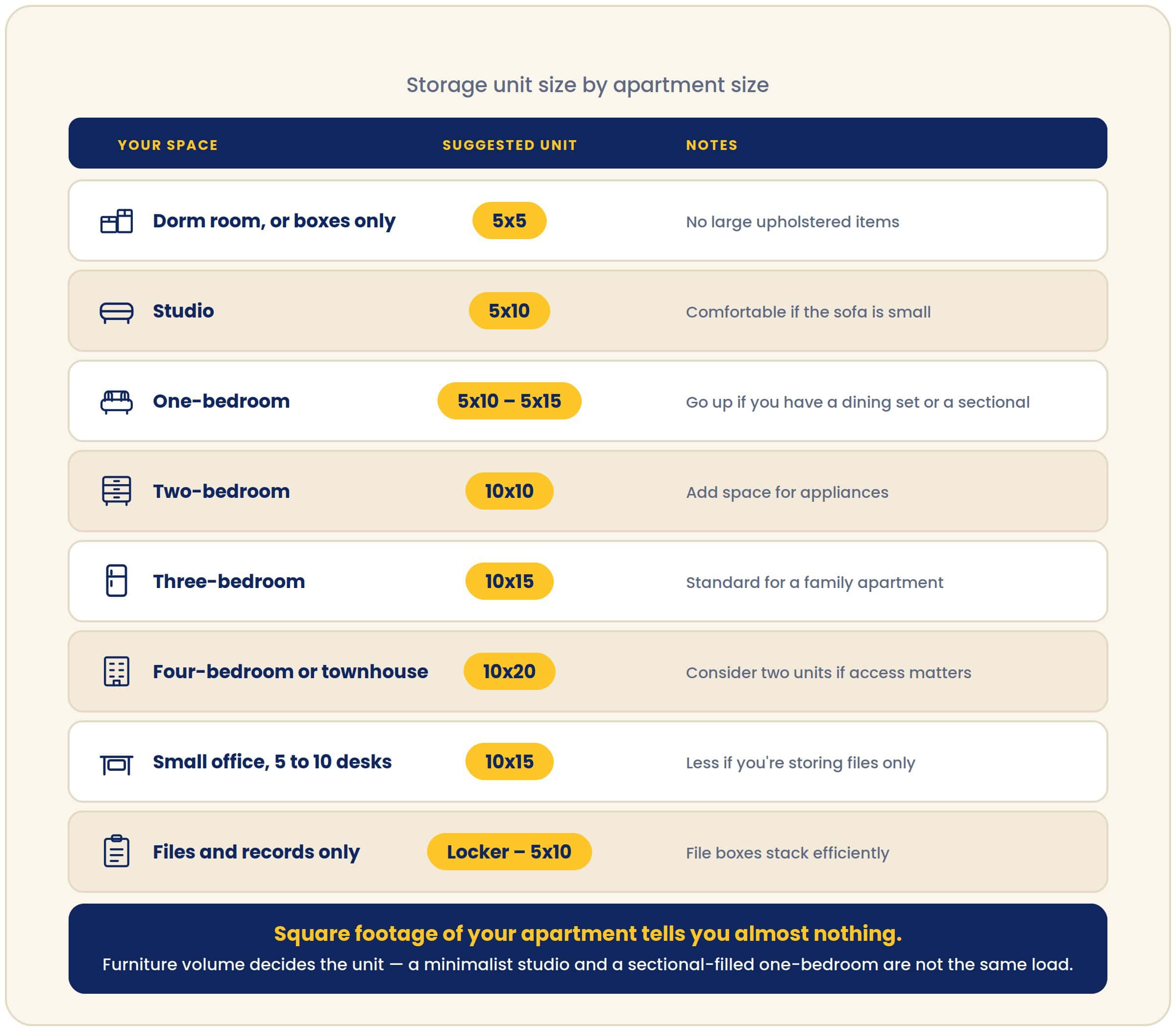Select the 5x5 unit badge
Image resolution: width=1176 pixels, height=1031 pixels.
coord(509,221)
